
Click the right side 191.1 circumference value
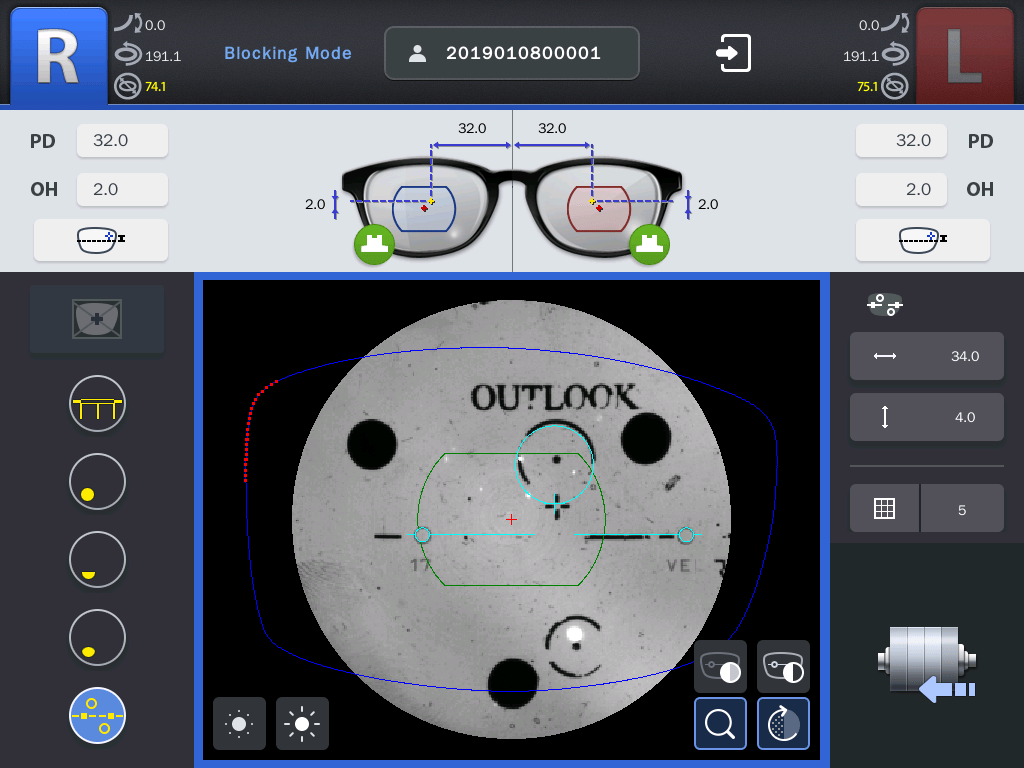pos(860,56)
